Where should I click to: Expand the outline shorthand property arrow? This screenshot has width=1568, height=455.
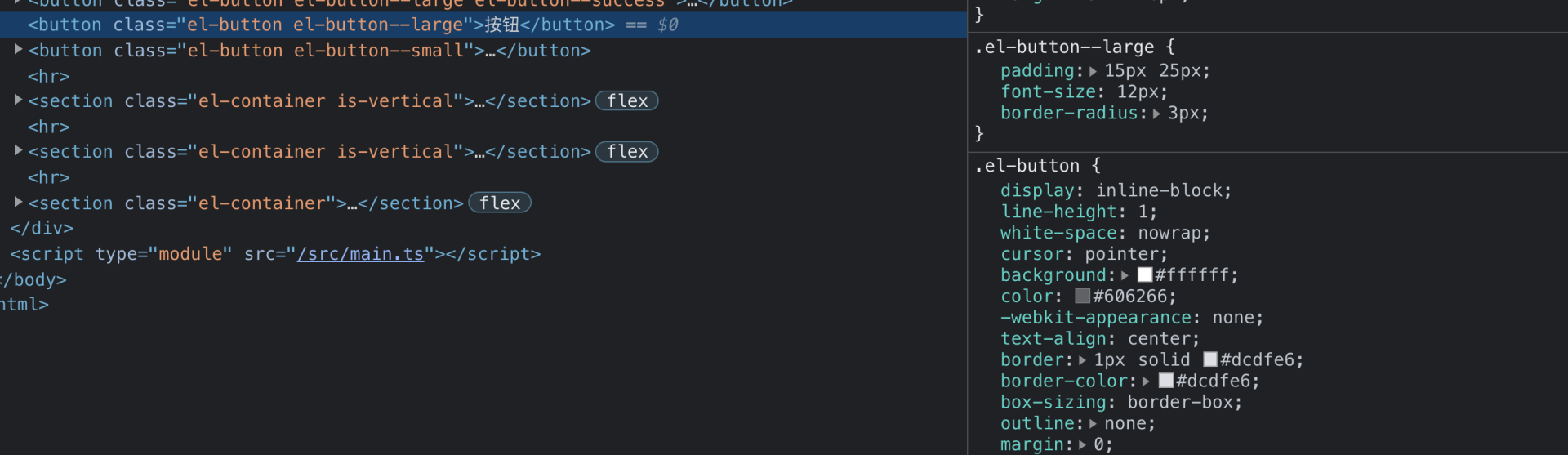click(x=1094, y=424)
